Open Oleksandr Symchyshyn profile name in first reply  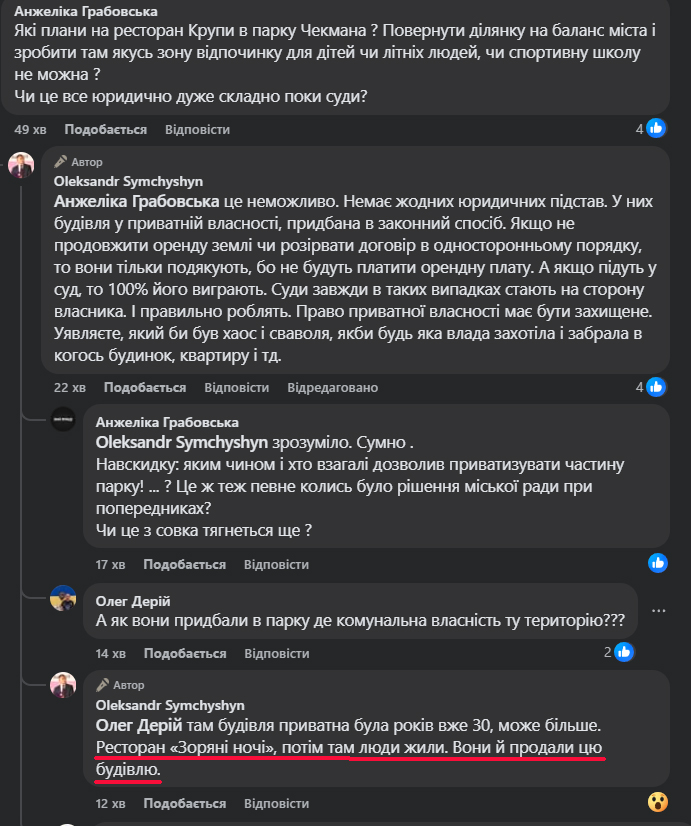click(x=128, y=182)
